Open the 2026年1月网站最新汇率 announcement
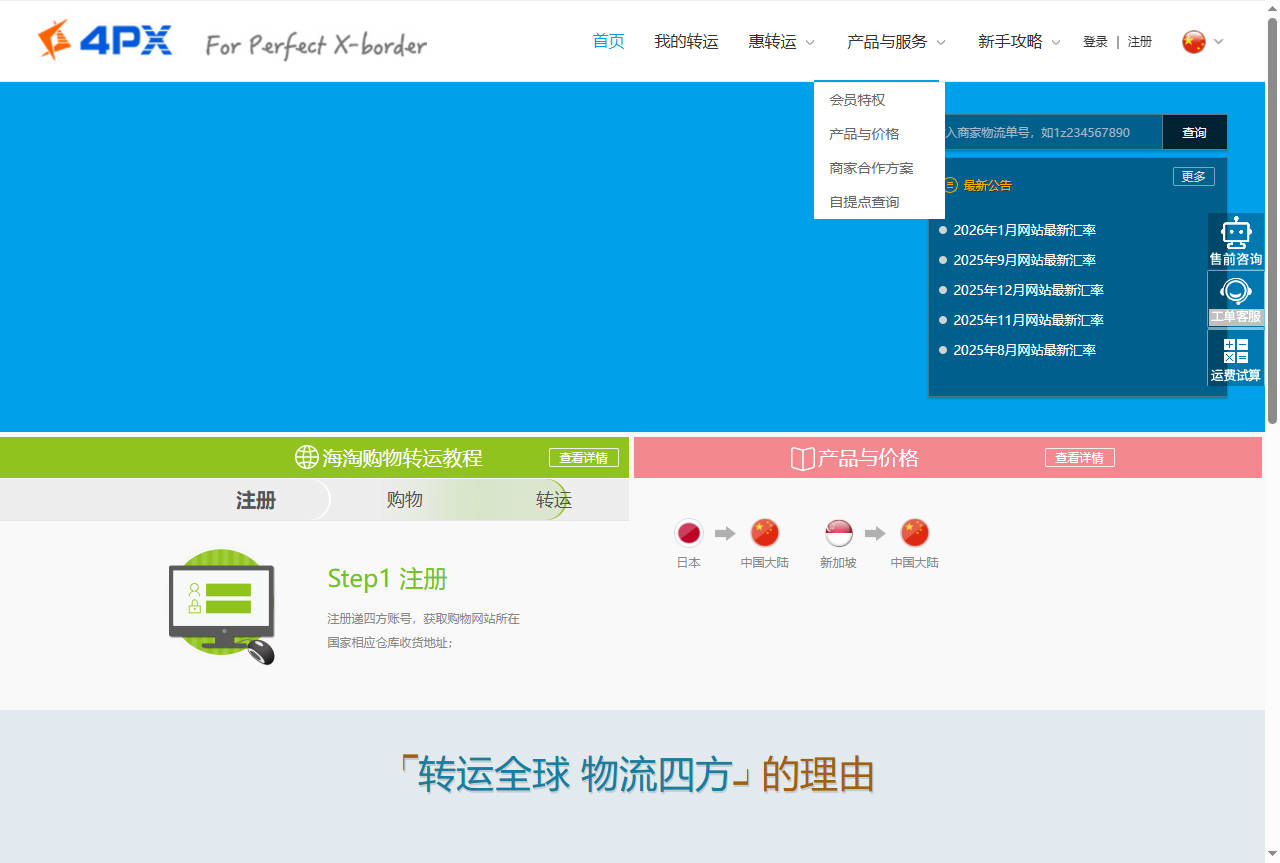1280x863 pixels. [1024, 230]
